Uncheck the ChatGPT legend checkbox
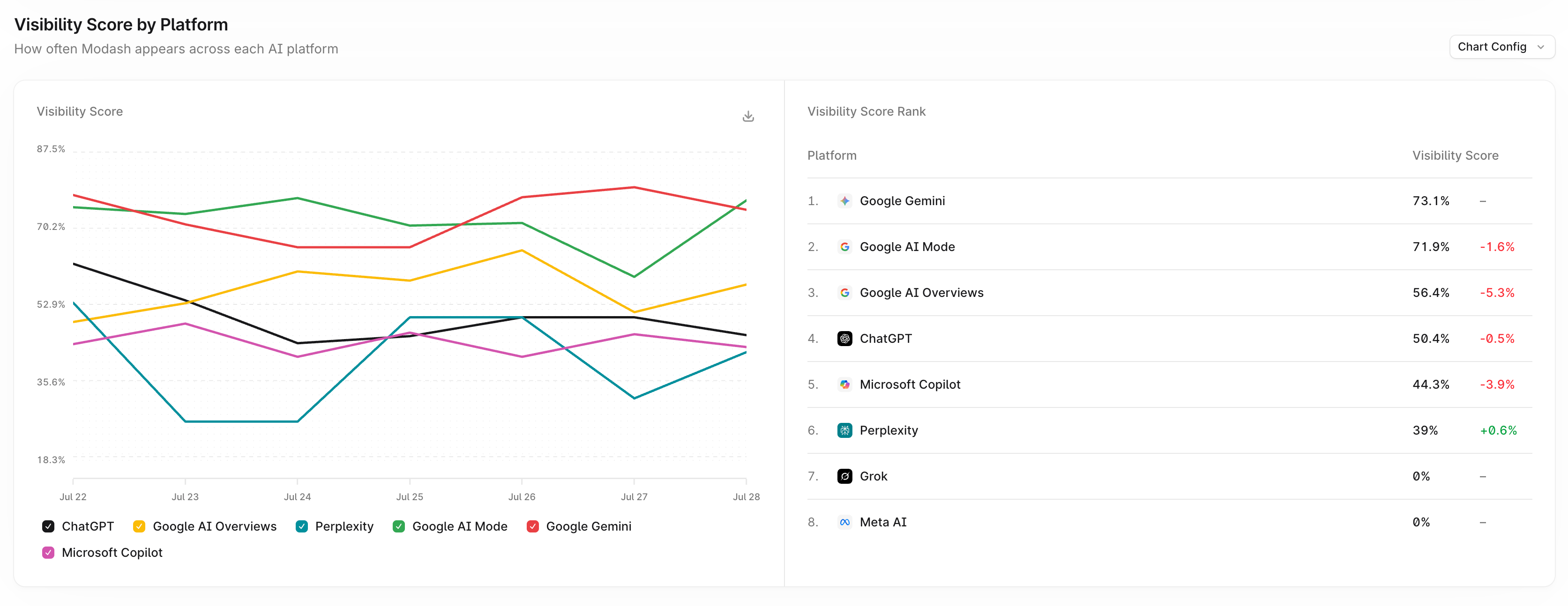Screen dimensions: 1568x606 (x=48, y=526)
